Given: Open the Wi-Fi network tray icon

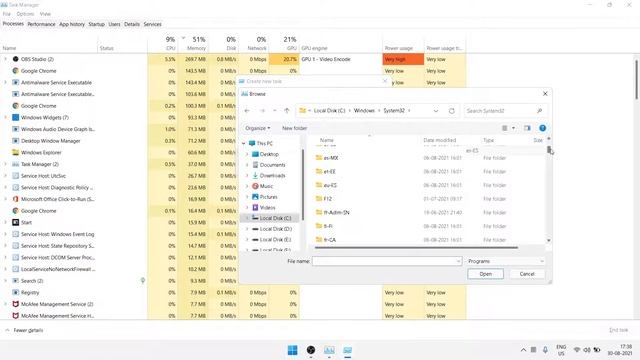Looking at the screenshot, I should [x=577, y=350].
